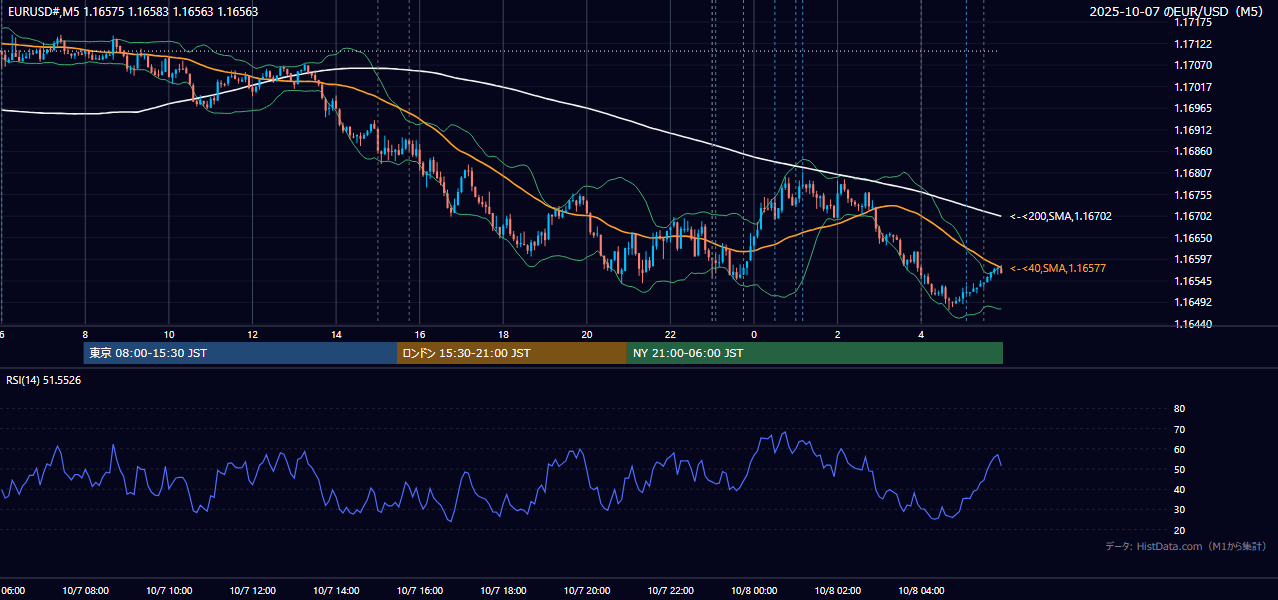Image resolution: width=1278 pixels, height=600 pixels.
Task: Click the 40 SMA 1.16577 arrow label
Action: tap(1057, 268)
